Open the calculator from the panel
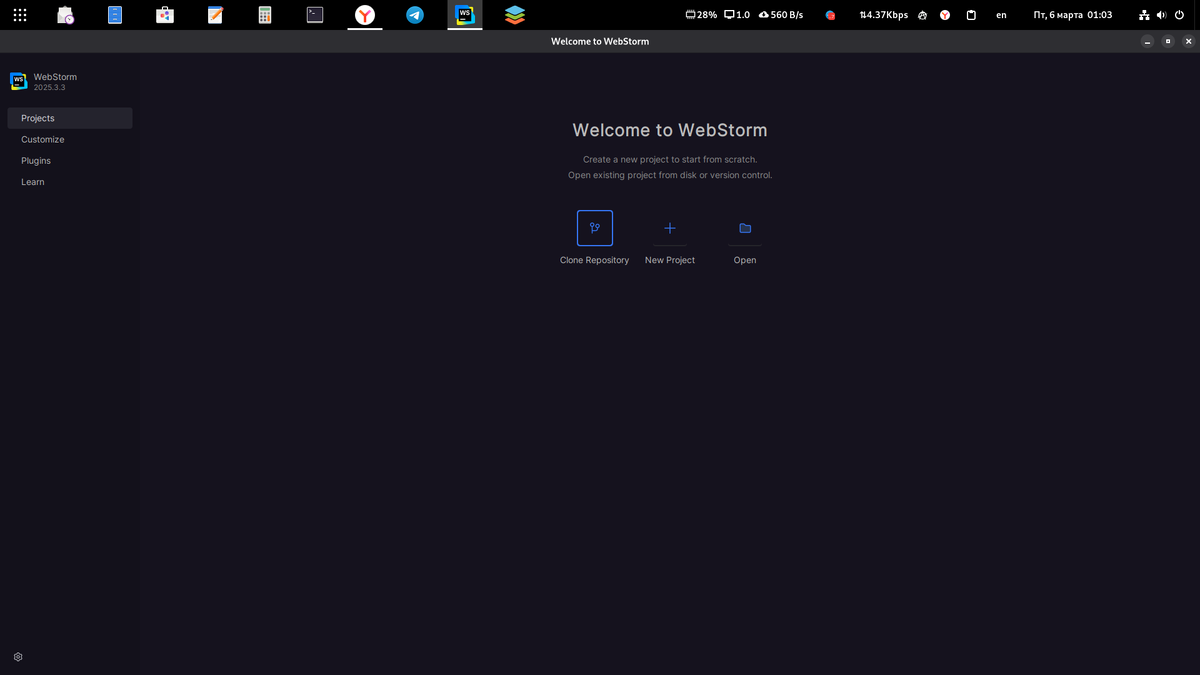1200x675 pixels. point(265,15)
